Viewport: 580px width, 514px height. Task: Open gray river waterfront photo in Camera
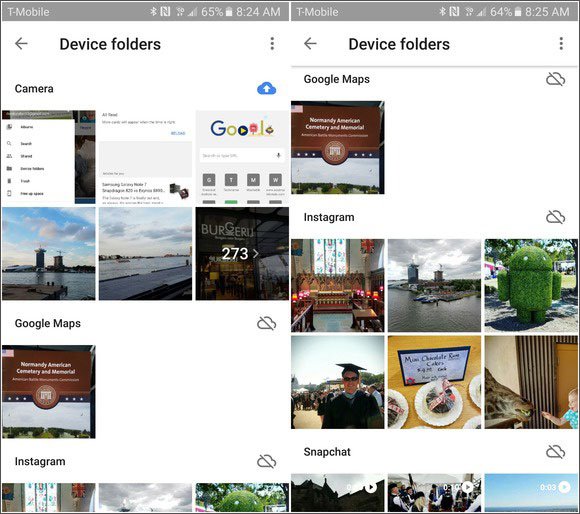[145, 254]
